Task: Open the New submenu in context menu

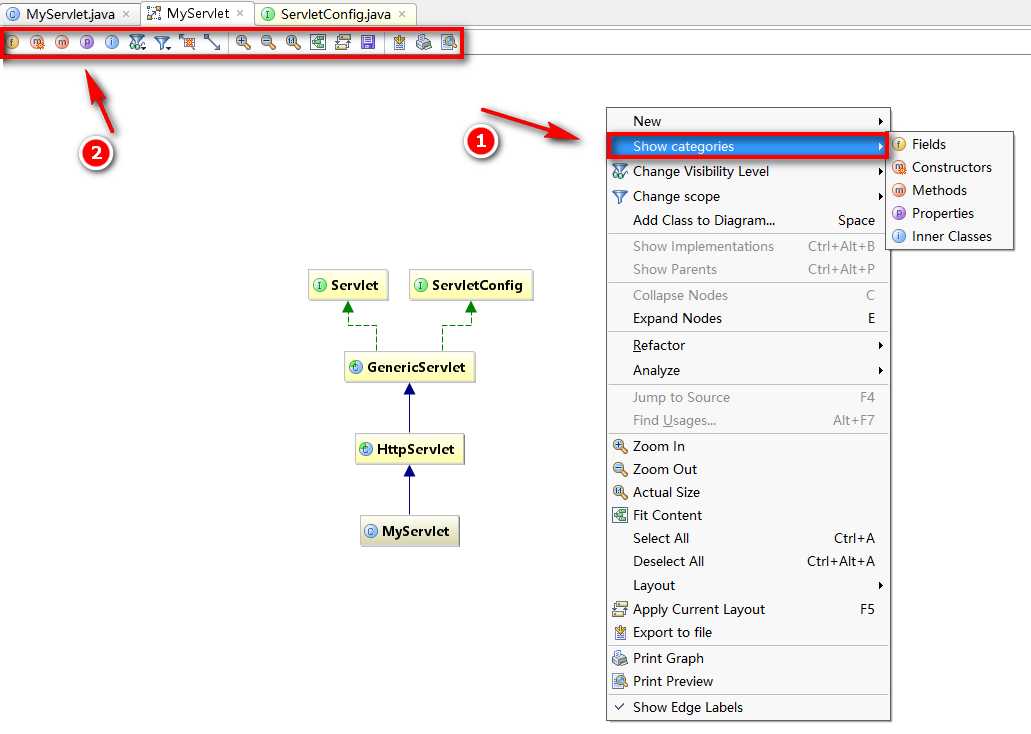Action: tap(748, 121)
